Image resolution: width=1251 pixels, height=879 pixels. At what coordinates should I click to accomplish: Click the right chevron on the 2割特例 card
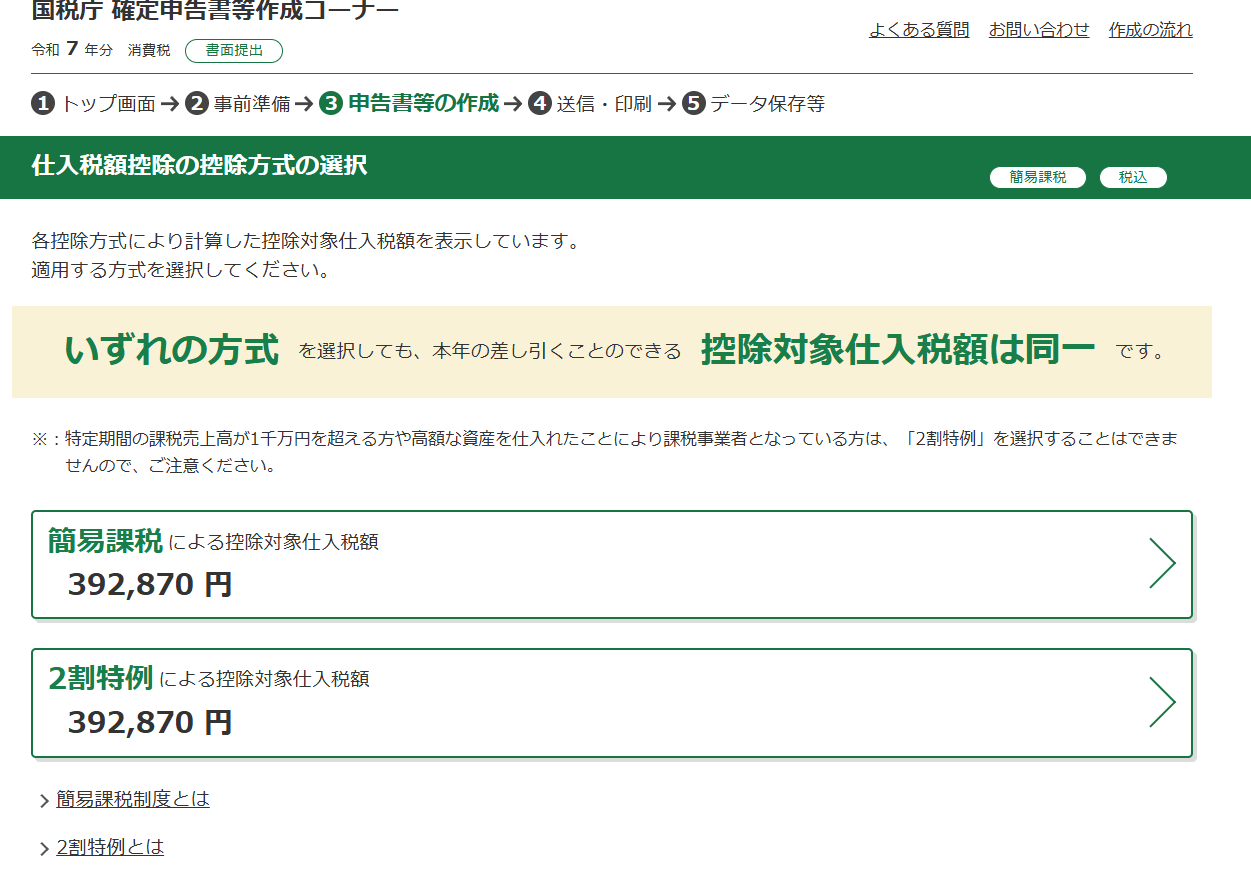tap(1161, 702)
